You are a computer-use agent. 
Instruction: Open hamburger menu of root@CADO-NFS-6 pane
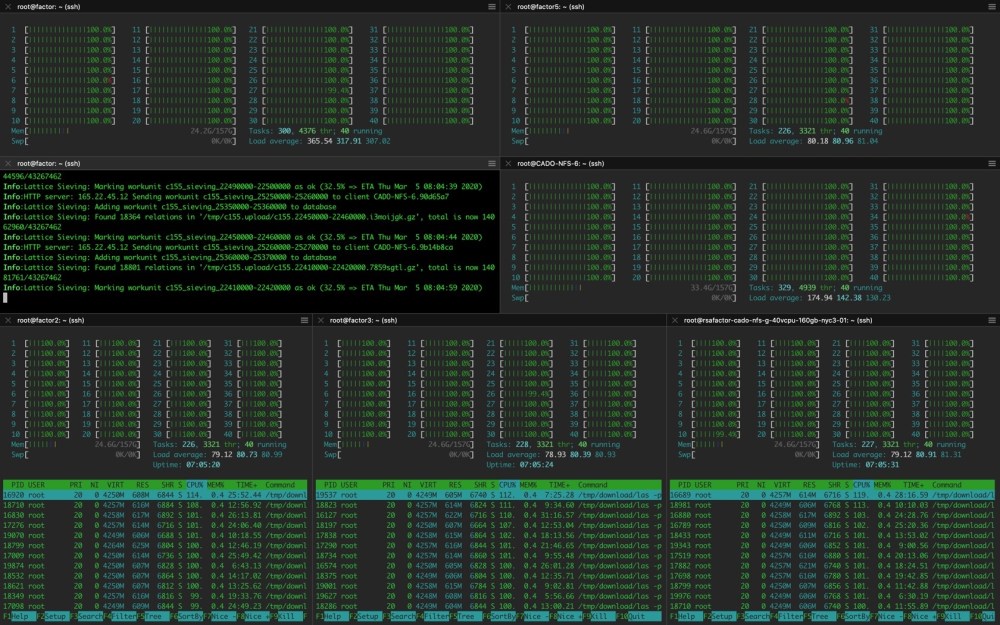click(x=991, y=163)
